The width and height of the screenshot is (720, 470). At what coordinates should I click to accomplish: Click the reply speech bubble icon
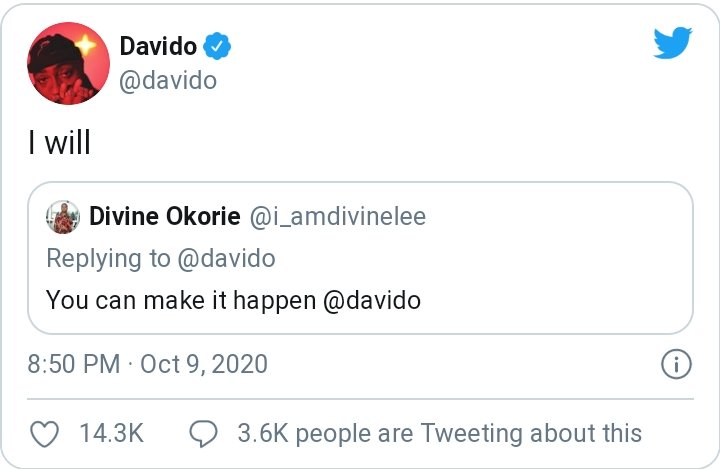pos(204,433)
